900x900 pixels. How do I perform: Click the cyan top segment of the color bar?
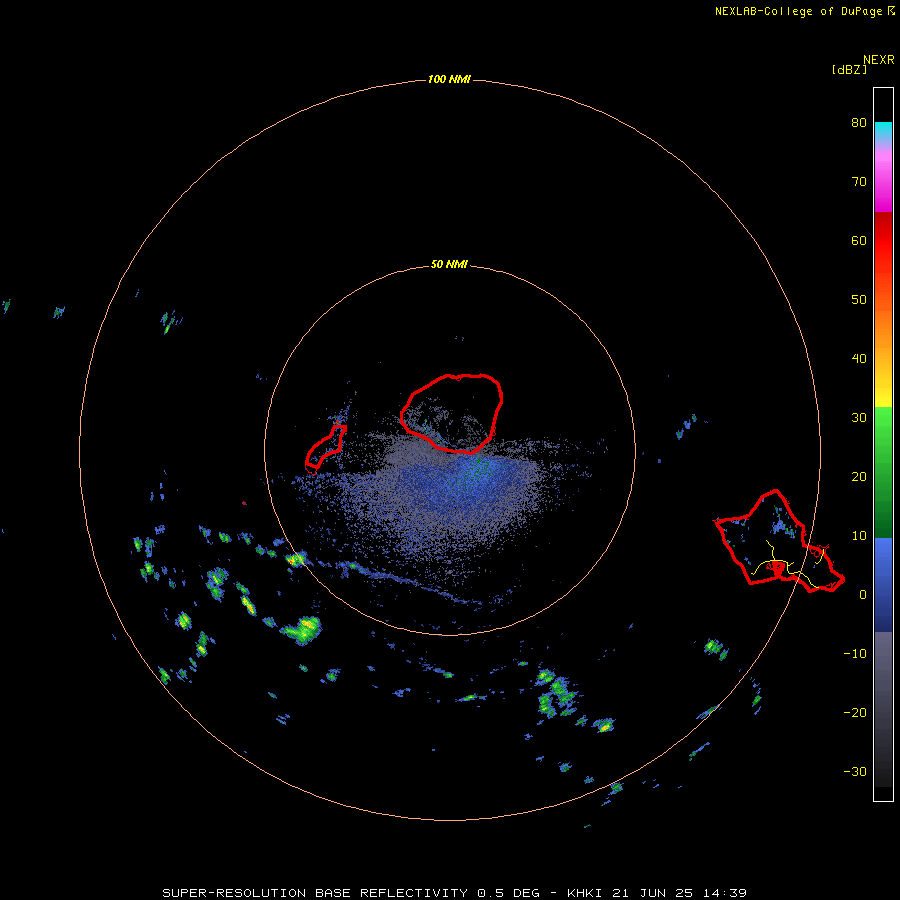pos(883,130)
